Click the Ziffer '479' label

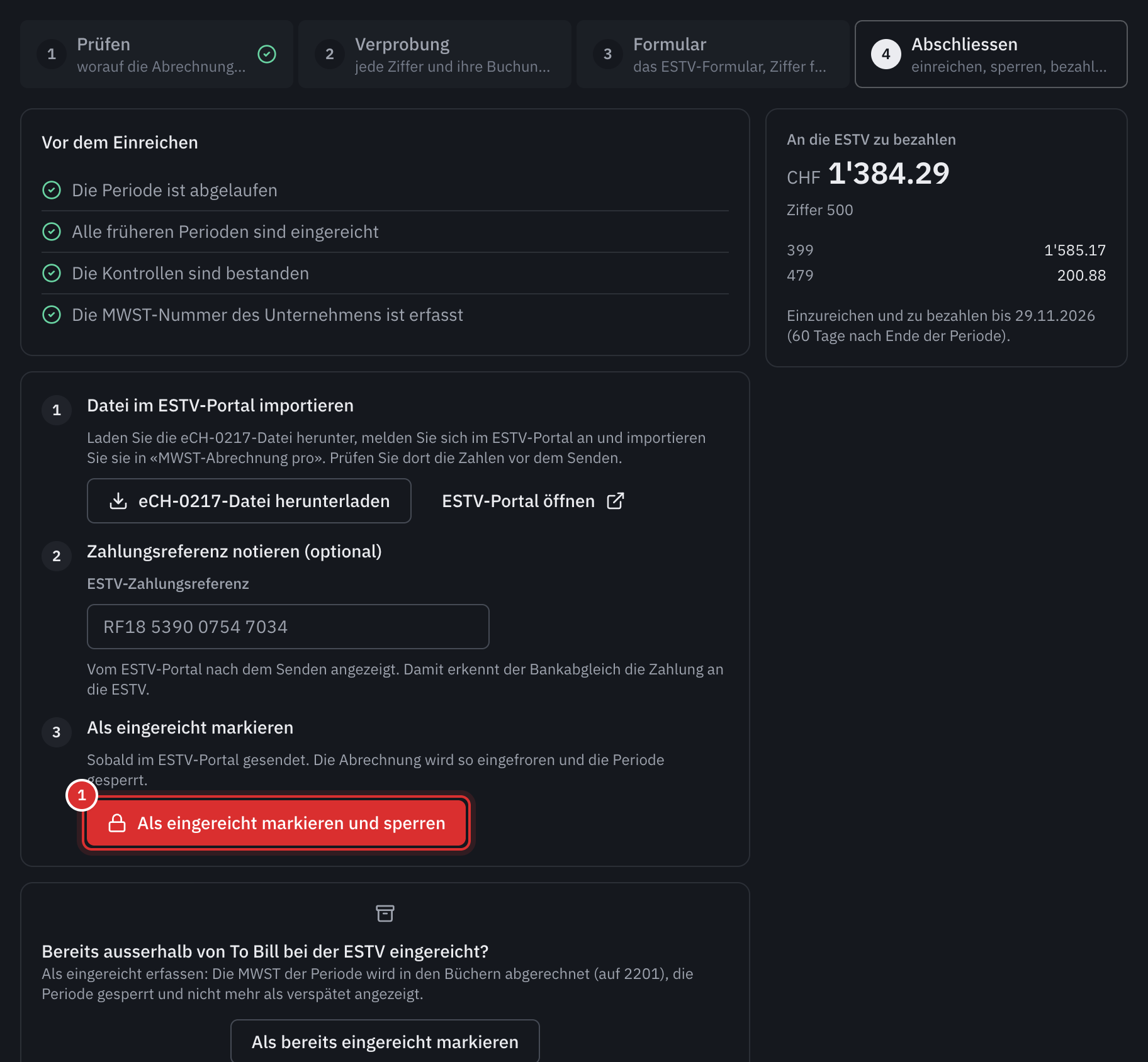[800, 276]
